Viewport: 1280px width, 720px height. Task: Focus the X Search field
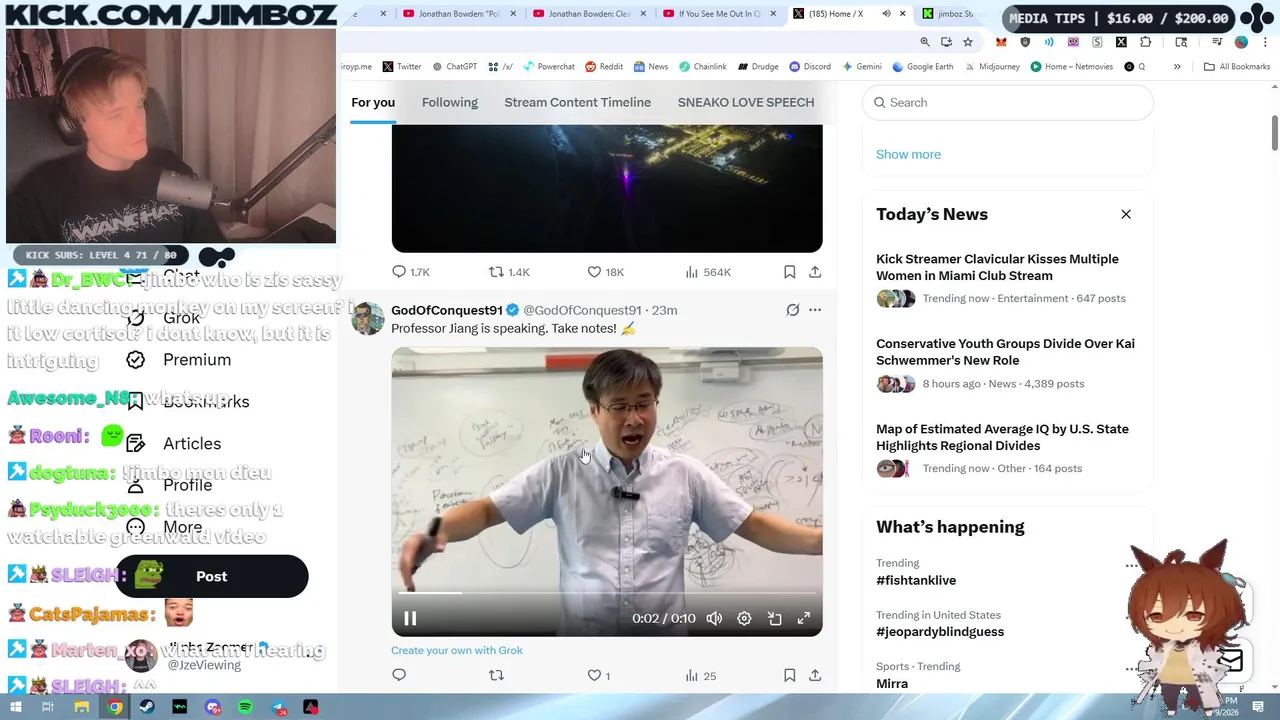pos(1008,103)
